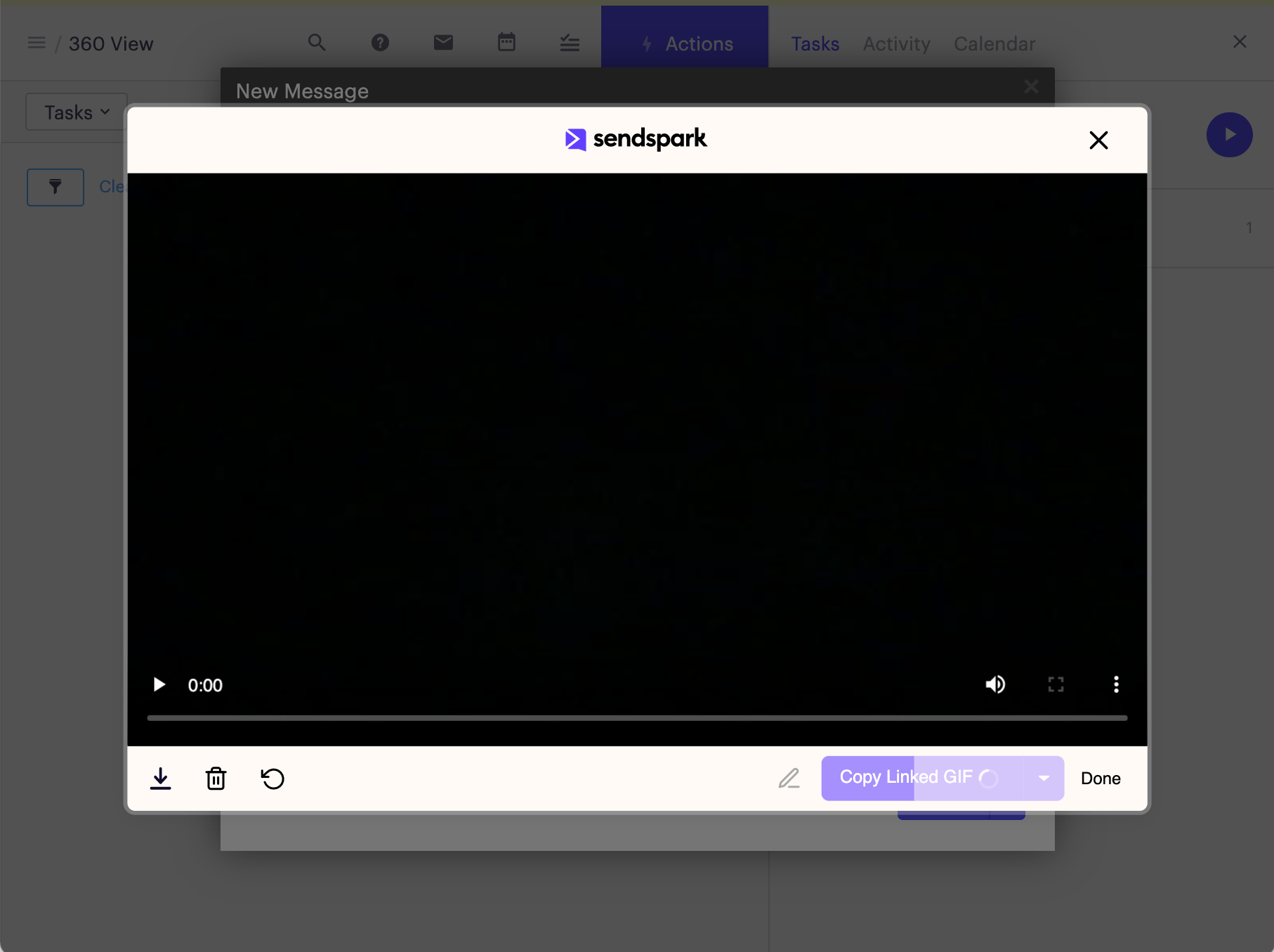Switch to the Calendar tab
Viewport: 1274px width, 952px height.
tap(994, 44)
